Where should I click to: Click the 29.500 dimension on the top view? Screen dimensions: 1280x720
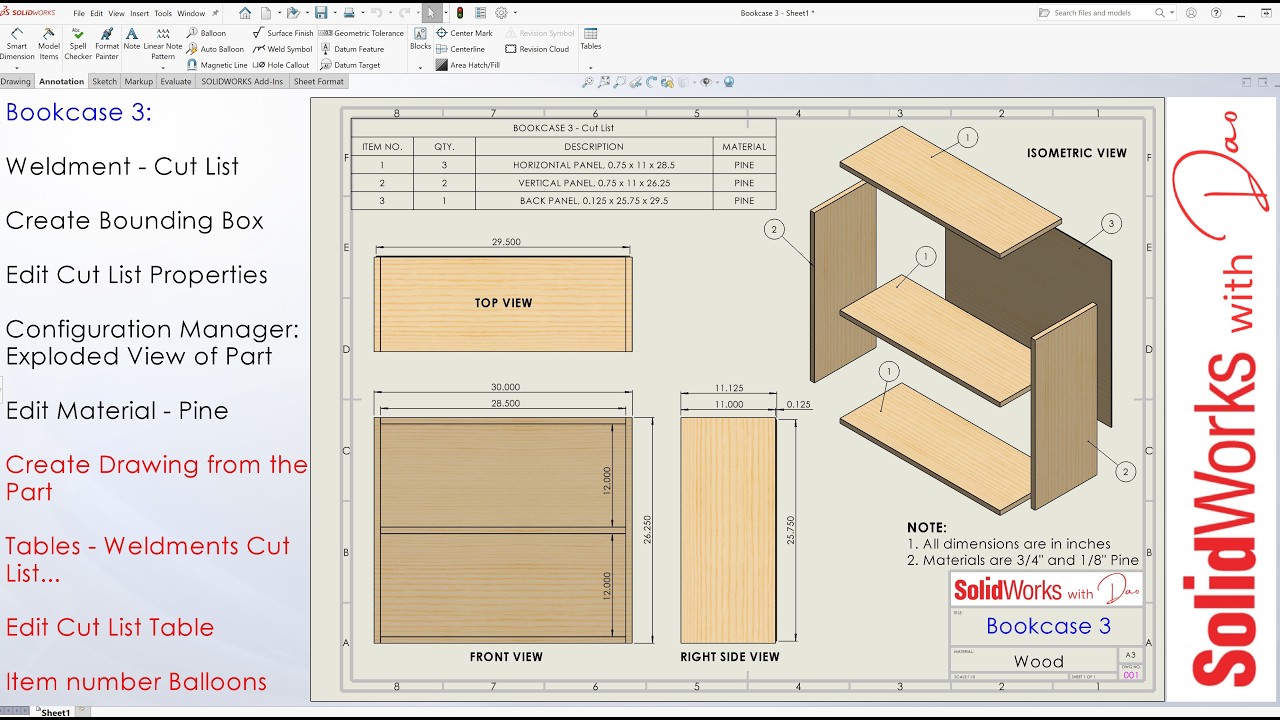[506, 242]
